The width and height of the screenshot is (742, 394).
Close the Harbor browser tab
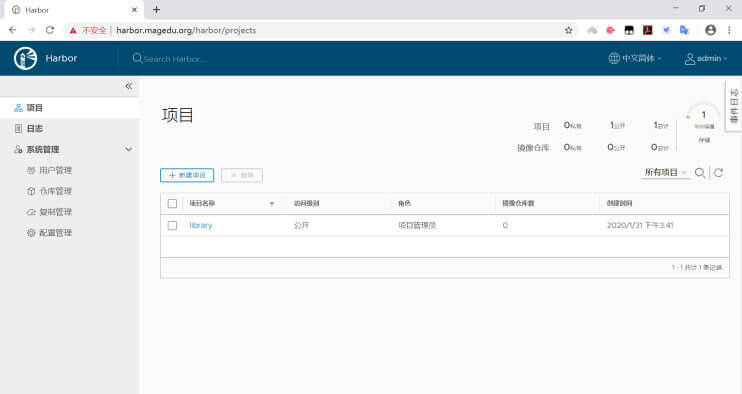[x=134, y=9]
